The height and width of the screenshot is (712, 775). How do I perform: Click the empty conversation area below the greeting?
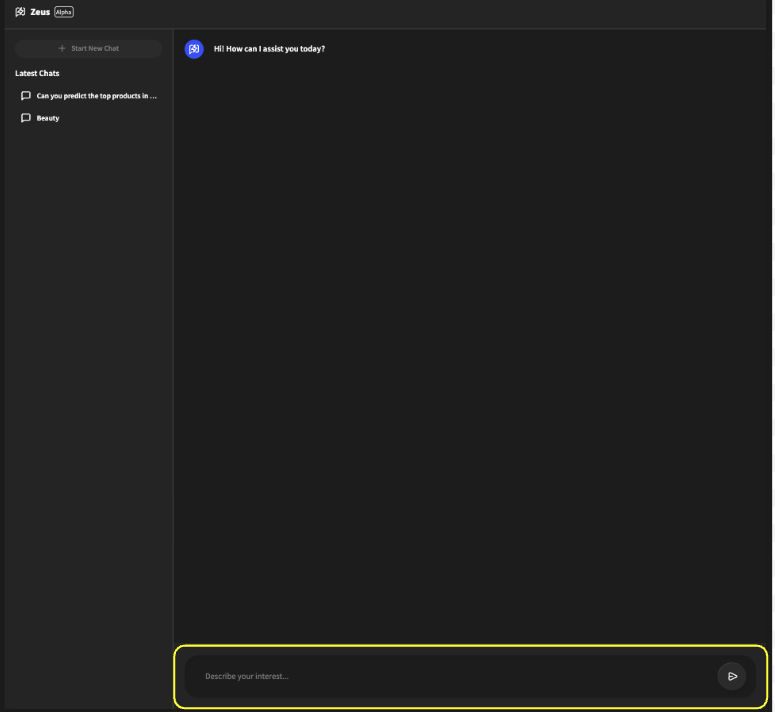coord(470,350)
